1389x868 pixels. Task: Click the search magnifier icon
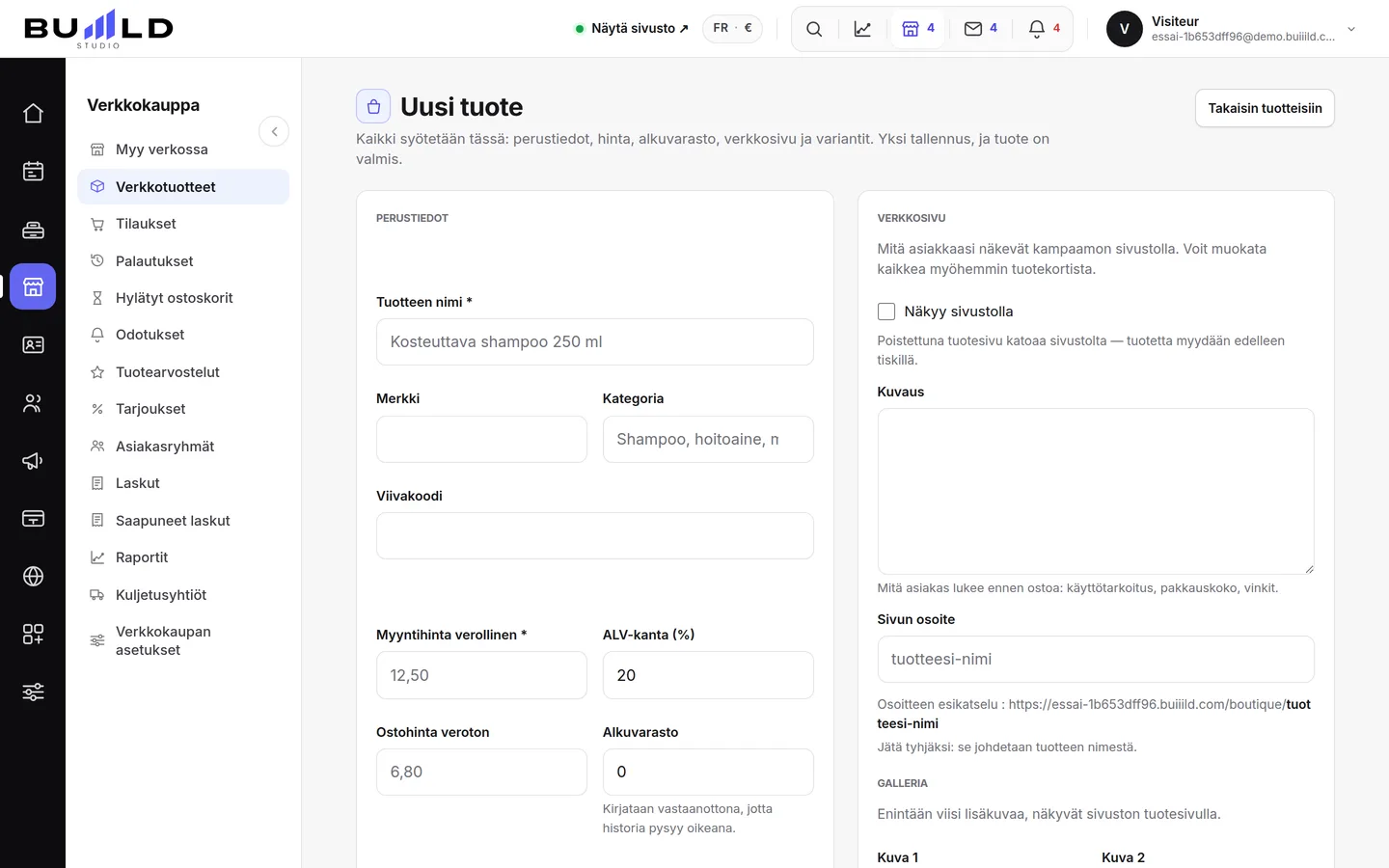tap(814, 29)
